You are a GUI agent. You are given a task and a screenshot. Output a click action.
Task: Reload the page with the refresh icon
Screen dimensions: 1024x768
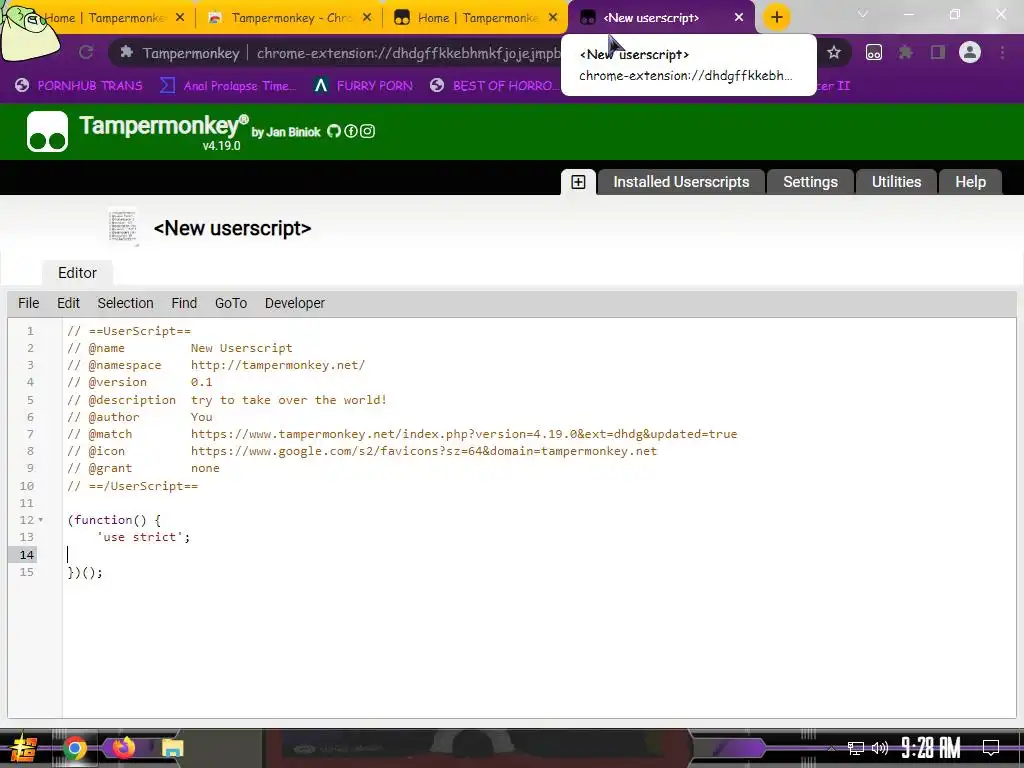pos(86,52)
